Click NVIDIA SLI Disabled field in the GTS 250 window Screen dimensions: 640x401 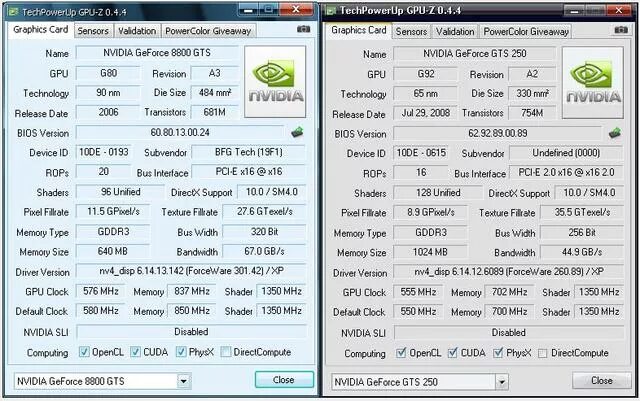(509, 332)
